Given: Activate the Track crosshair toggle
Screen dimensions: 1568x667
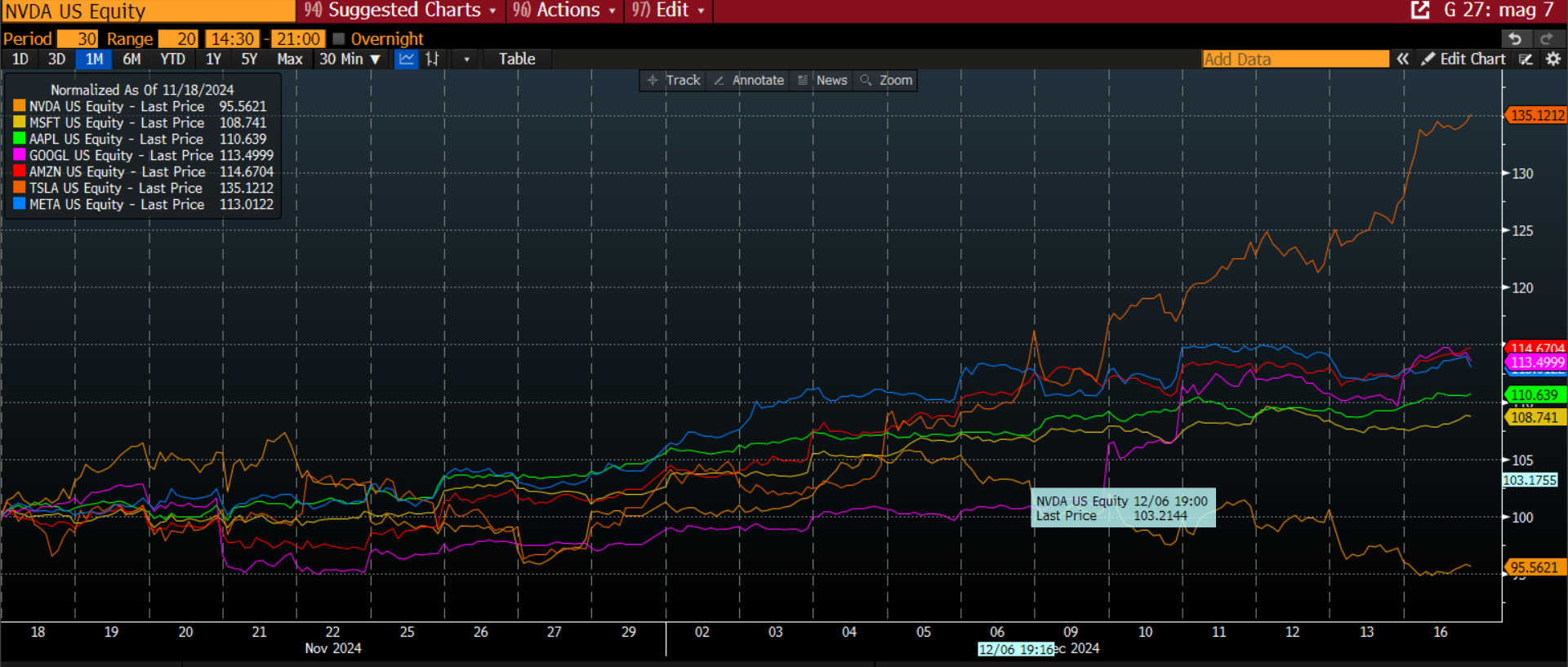Looking at the screenshot, I should pos(674,80).
